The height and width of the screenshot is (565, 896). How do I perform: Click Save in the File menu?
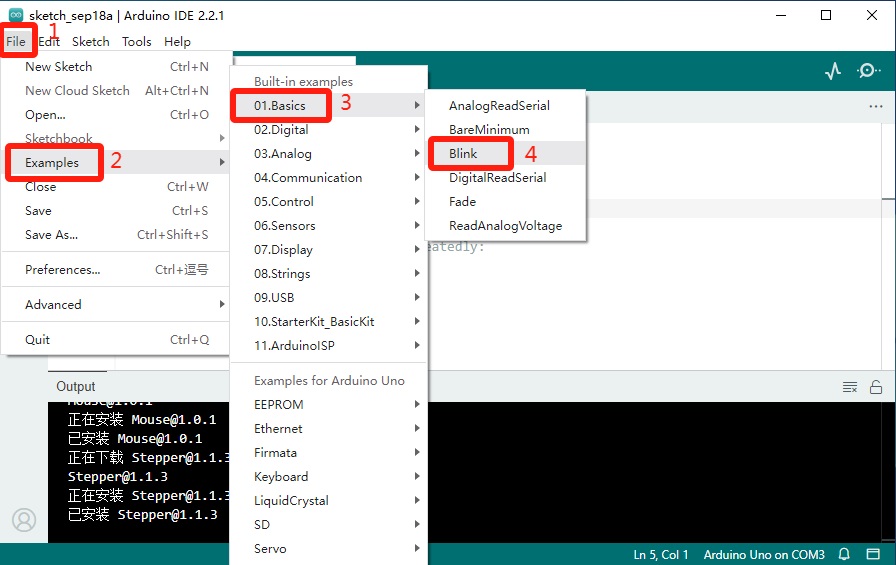[116, 211]
